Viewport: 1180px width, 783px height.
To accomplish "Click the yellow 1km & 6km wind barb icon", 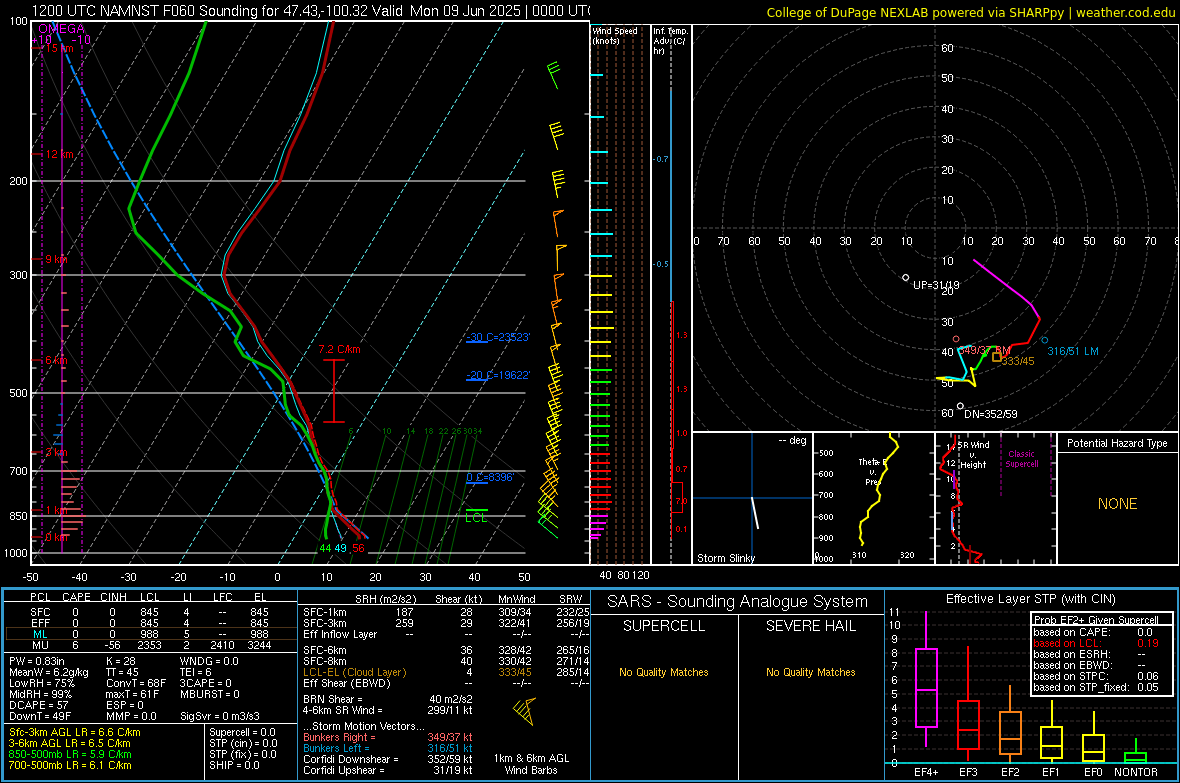I will click(525, 711).
